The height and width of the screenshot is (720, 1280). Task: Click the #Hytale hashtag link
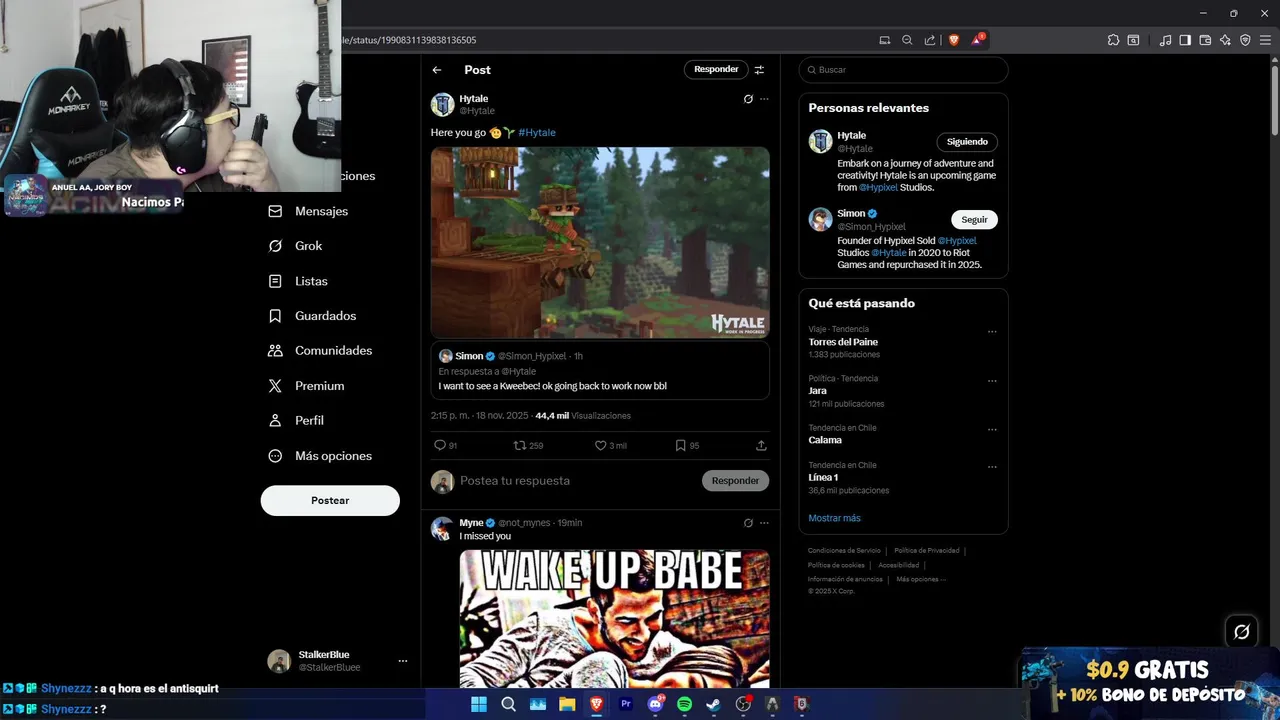pos(537,133)
